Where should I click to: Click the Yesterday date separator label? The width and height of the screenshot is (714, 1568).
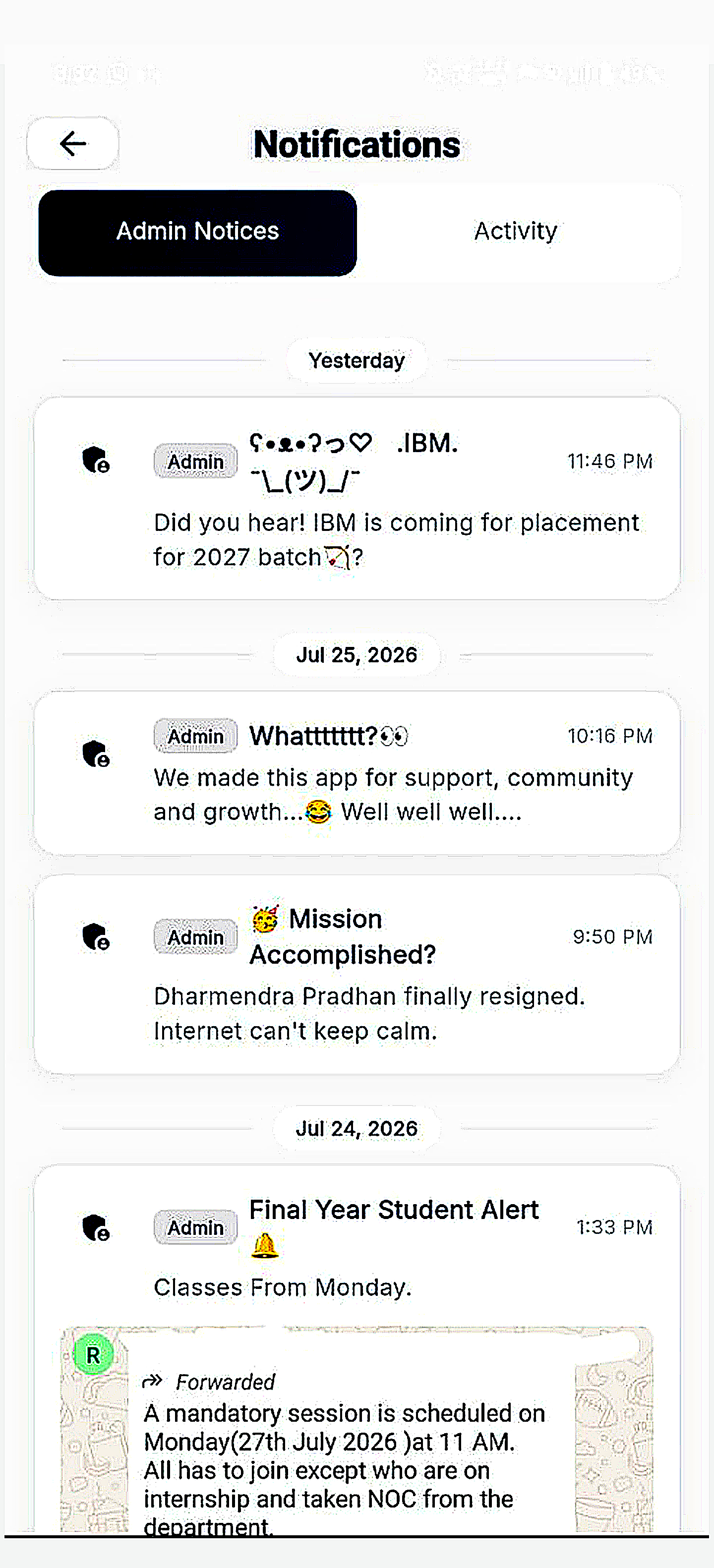(357, 360)
